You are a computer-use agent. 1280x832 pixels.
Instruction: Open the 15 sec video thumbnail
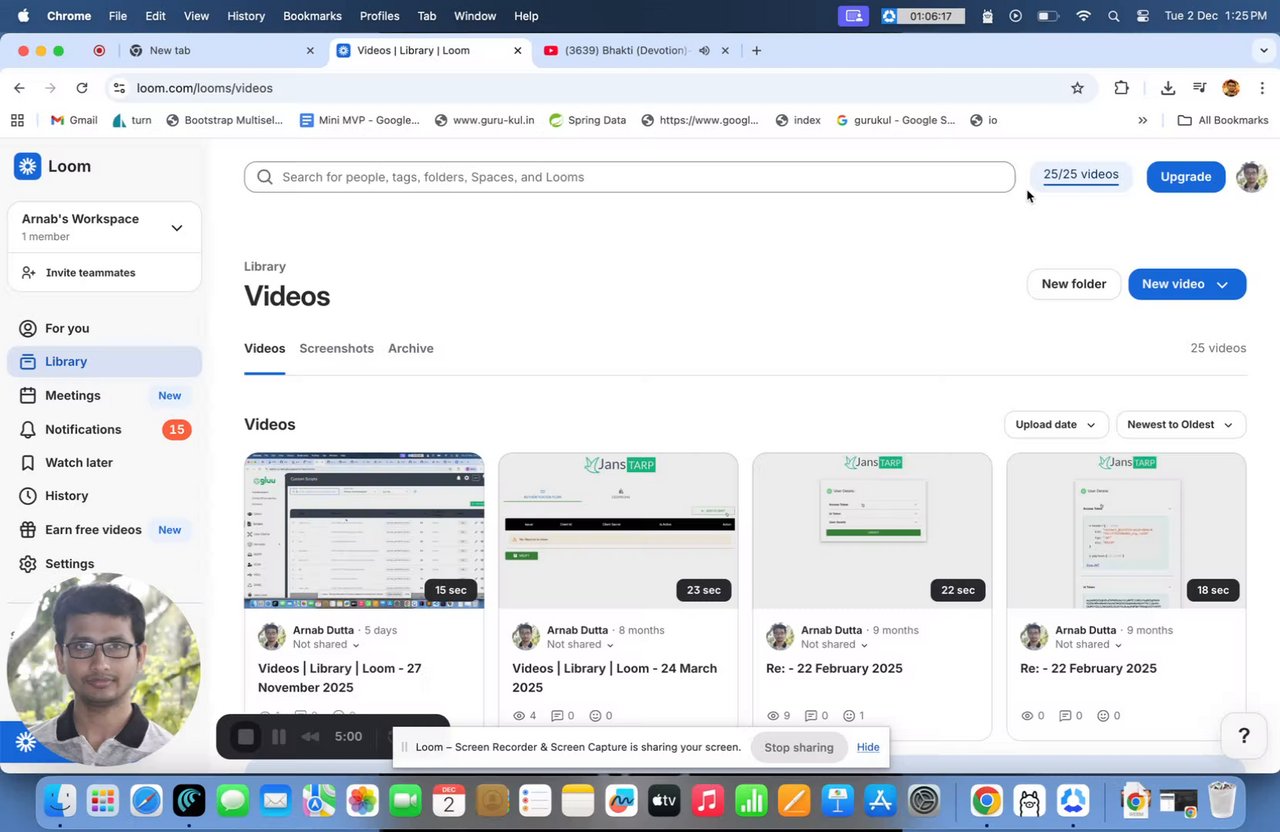click(x=364, y=530)
